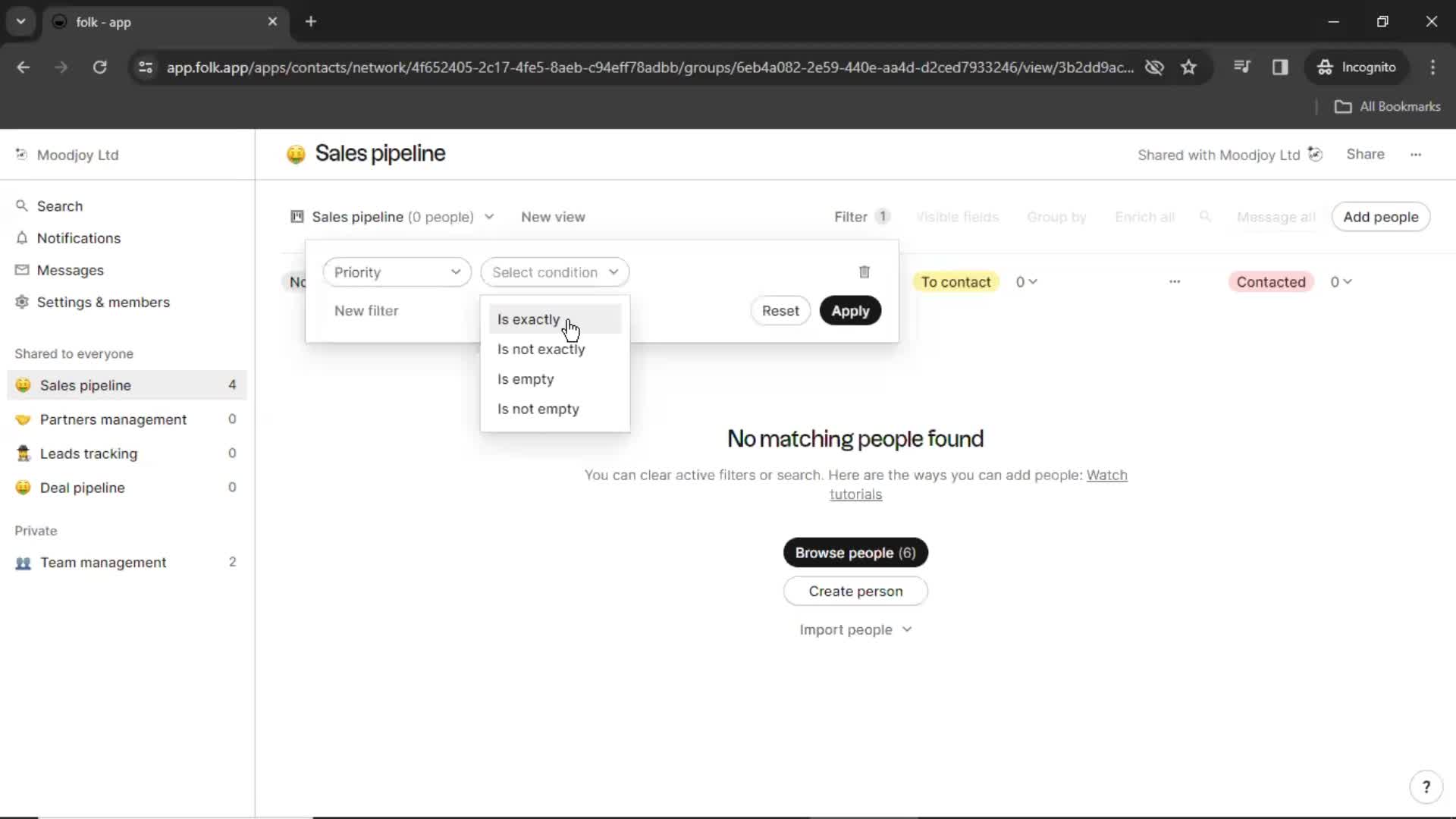Viewport: 1456px width, 819px height.
Task: Click the Settings & members gear icon
Action: 22,302
